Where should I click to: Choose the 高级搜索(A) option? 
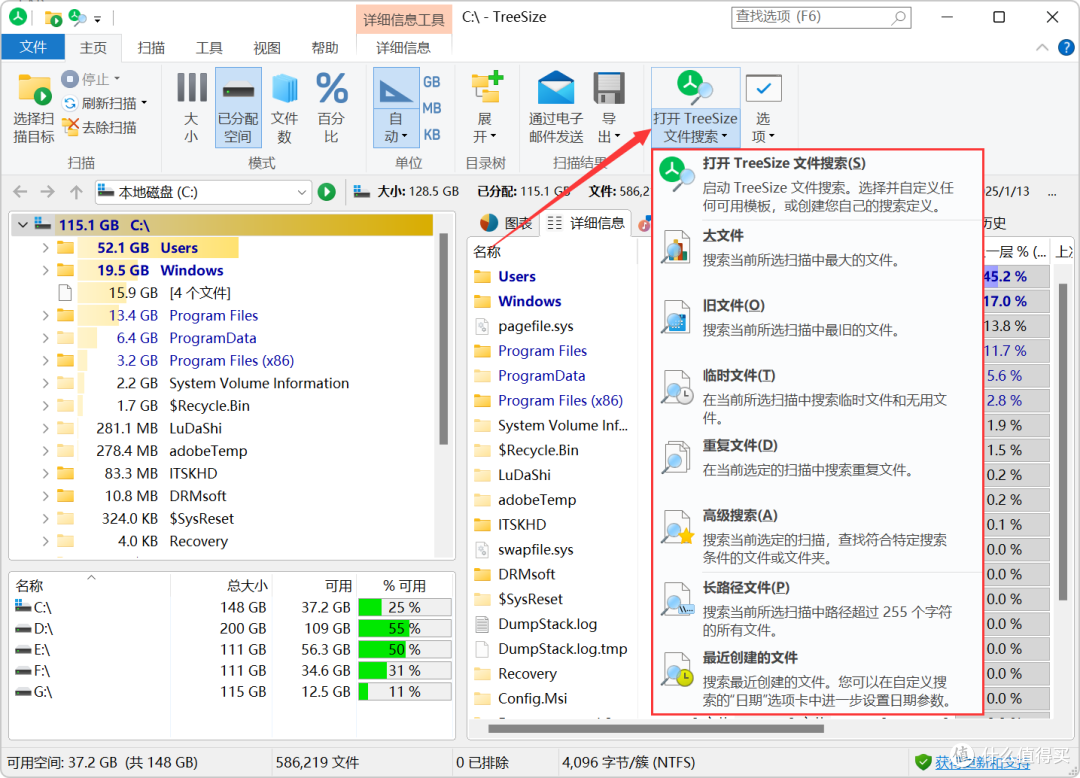coord(817,536)
